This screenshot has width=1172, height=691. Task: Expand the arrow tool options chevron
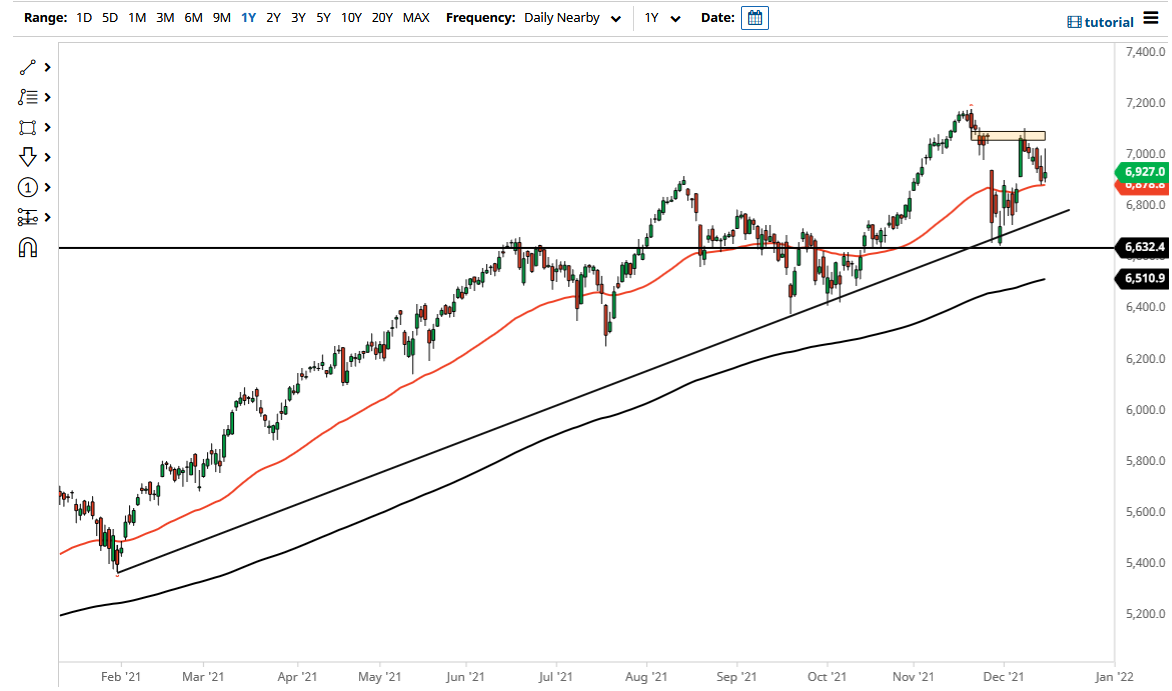pyautogui.click(x=47, y=157)
